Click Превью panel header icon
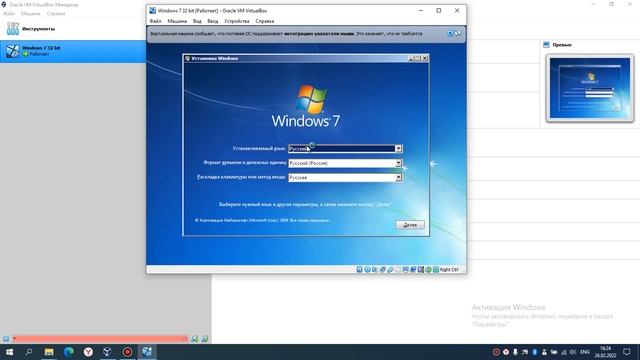The width and height of the screenshot is (640, 360). pos(547,45)
